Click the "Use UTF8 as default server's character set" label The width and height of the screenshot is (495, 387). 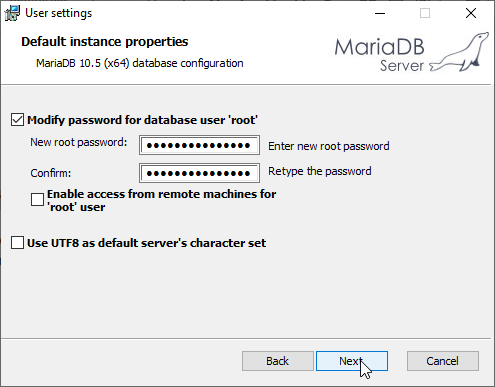146,243
